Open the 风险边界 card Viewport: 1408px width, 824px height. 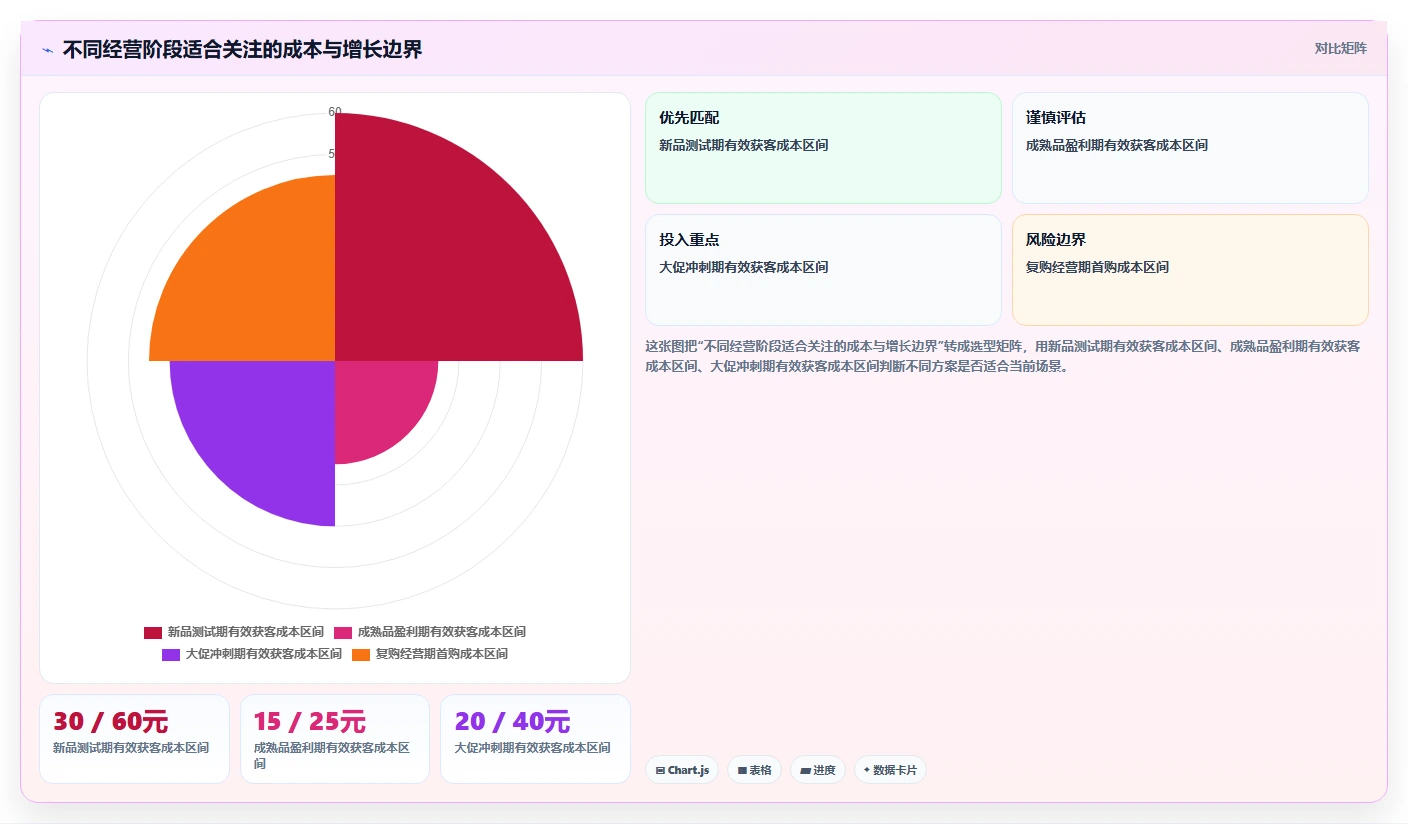coord(1190,270)
